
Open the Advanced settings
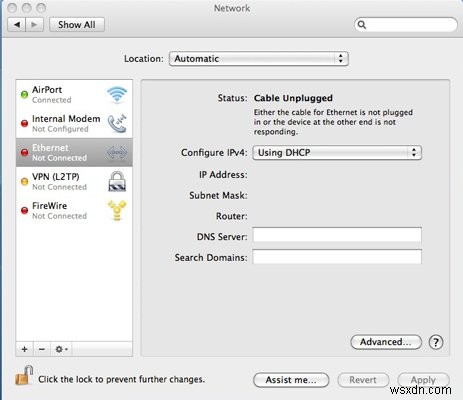point(386,342)
